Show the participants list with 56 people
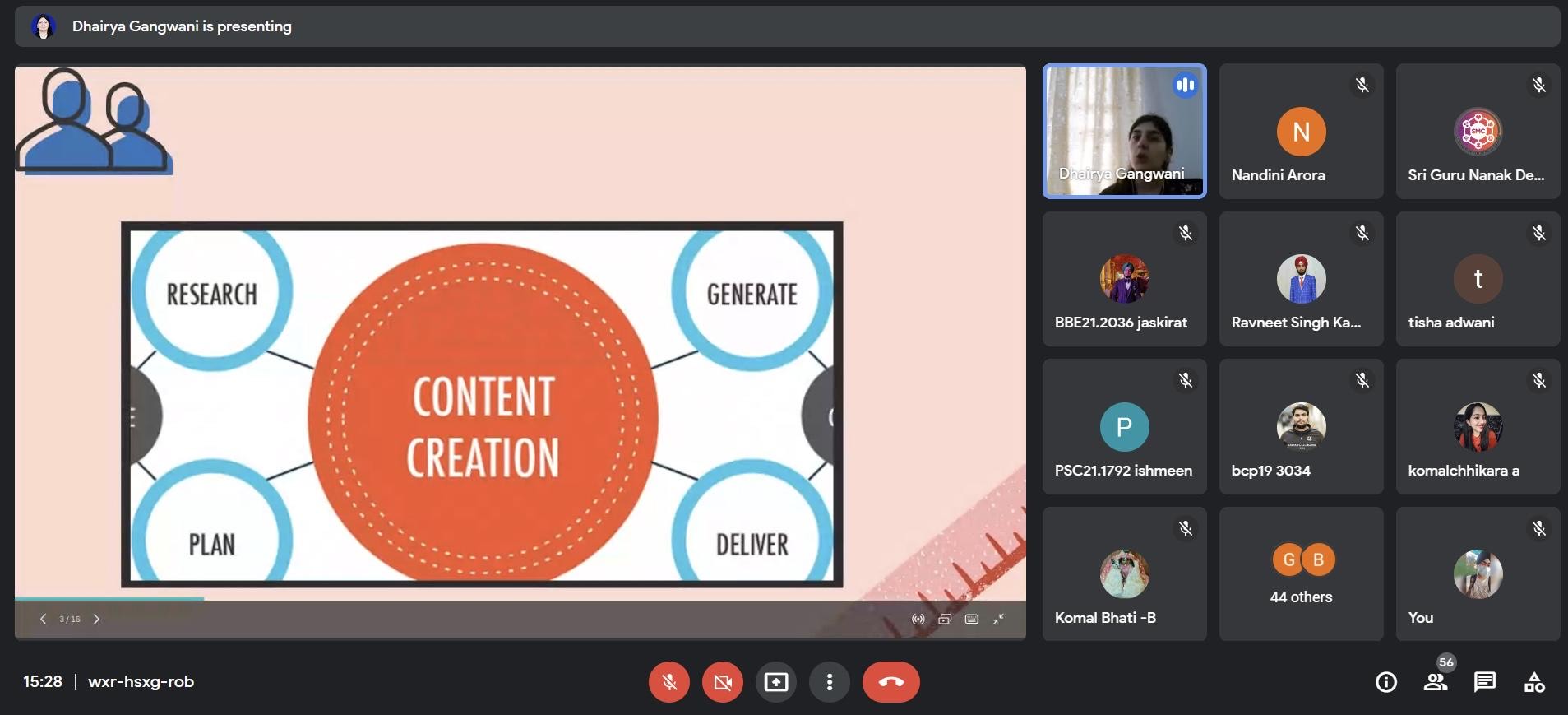Viewport: 1568px width, 715px height. 1436,682
